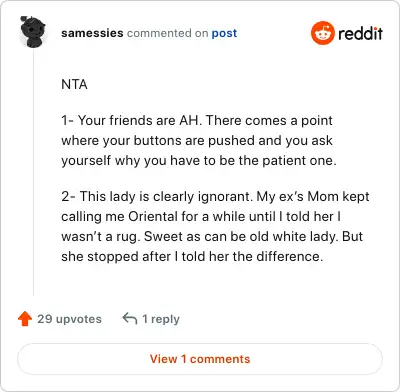The width and height of the screenshot is (400, 392).
Task: Click the line "where your buttons are pushed"
Action: (x=197, y=140)
